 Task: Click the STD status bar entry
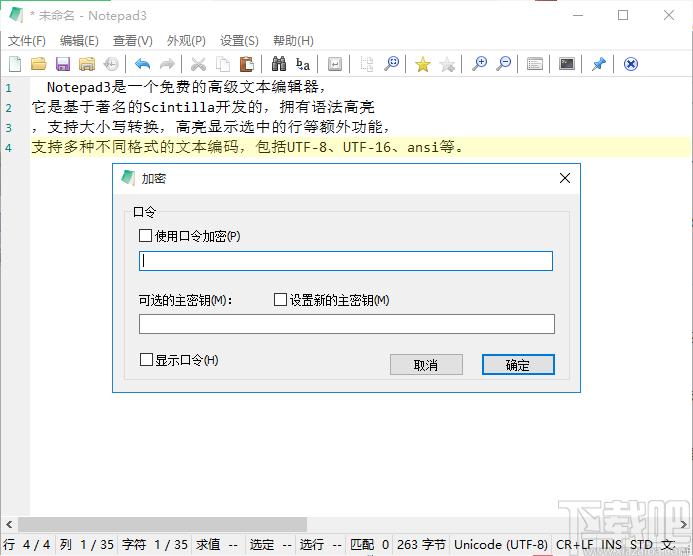pyautogui.click(x=641, y=545)
